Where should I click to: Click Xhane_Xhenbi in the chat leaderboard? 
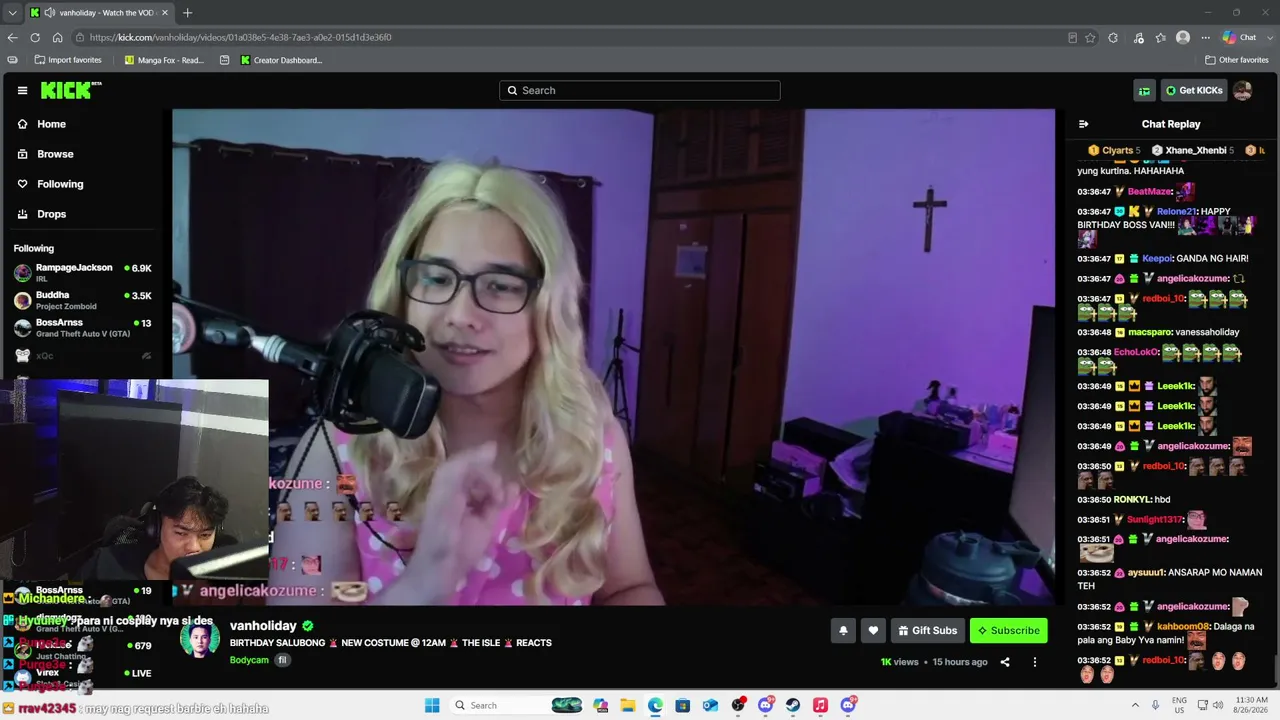(x=1195, y=150)
